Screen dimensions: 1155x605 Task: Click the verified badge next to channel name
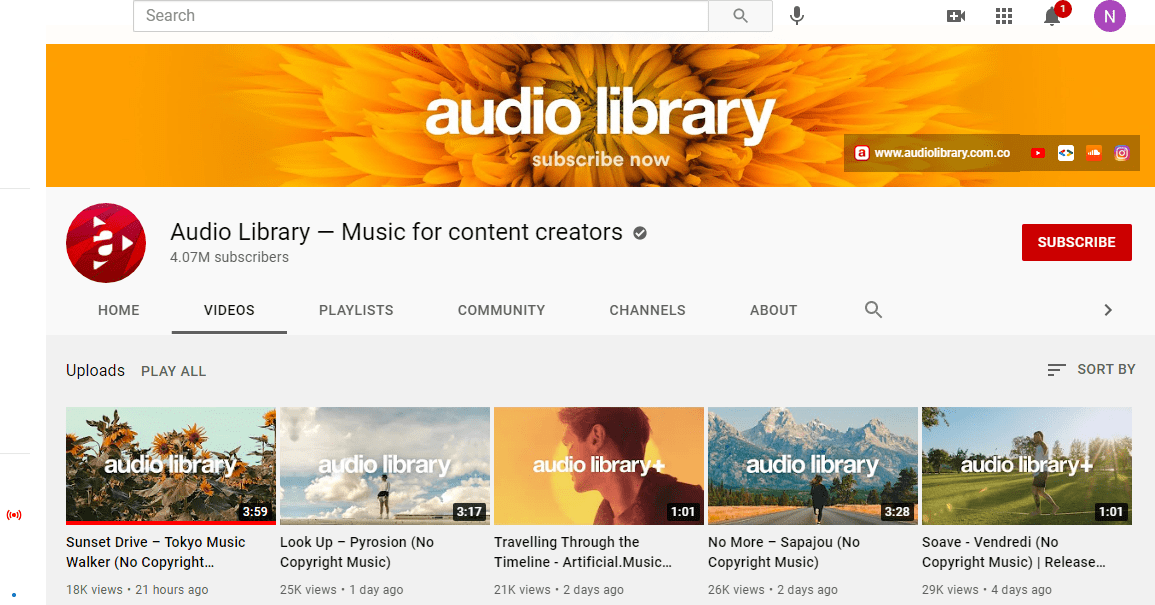[x=639, y=232]
